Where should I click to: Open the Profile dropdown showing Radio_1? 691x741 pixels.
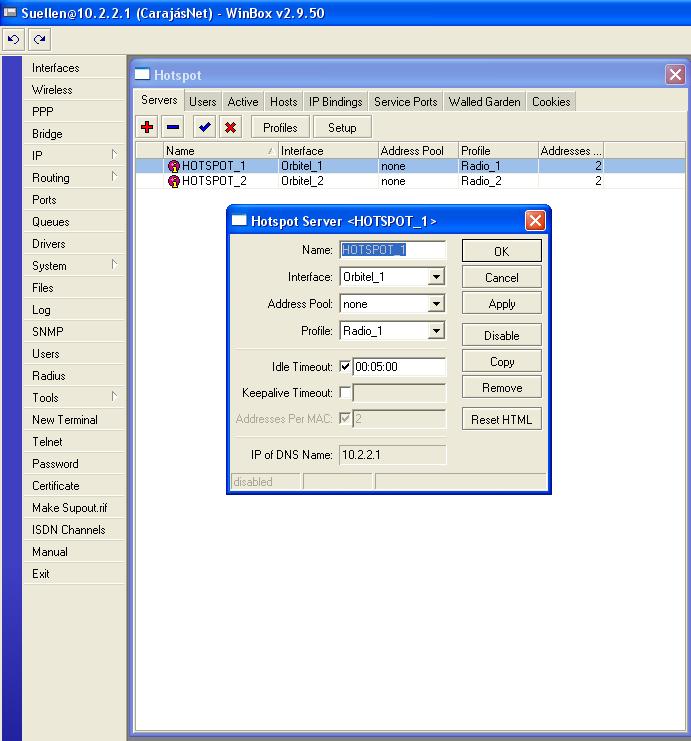[x=436, y=330]
